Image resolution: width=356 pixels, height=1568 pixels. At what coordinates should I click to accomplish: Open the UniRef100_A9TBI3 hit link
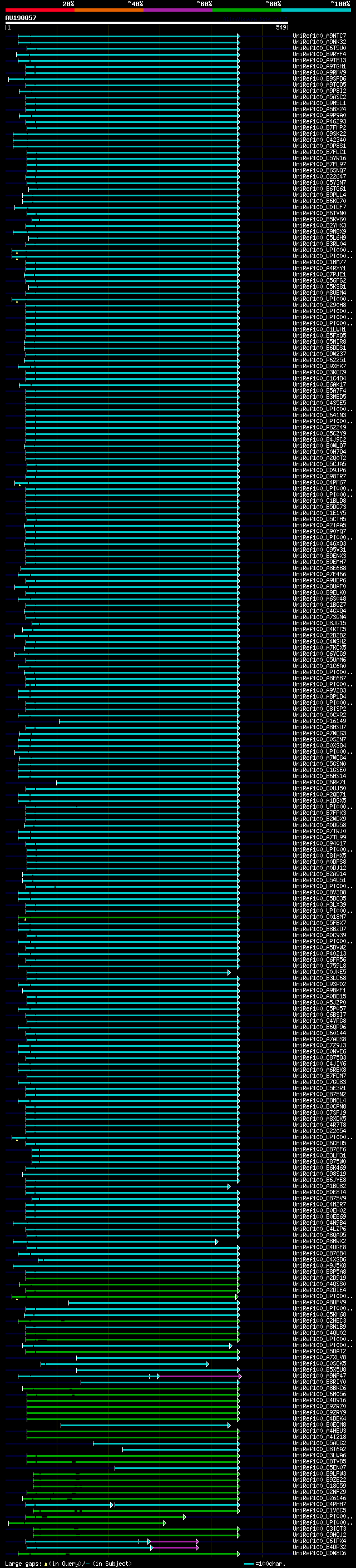[319, 60]
